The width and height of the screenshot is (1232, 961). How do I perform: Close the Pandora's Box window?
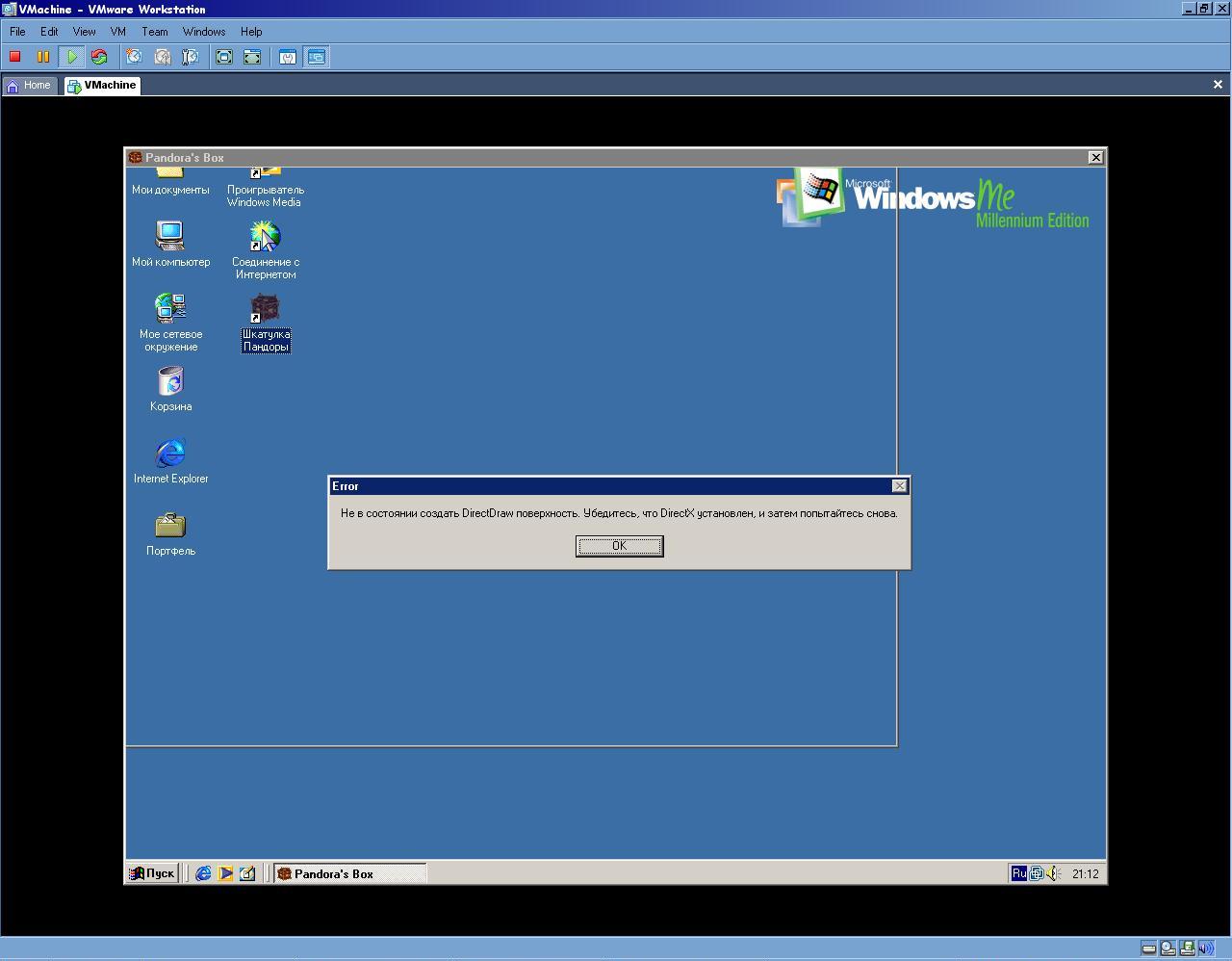(x=1095, y=157)
